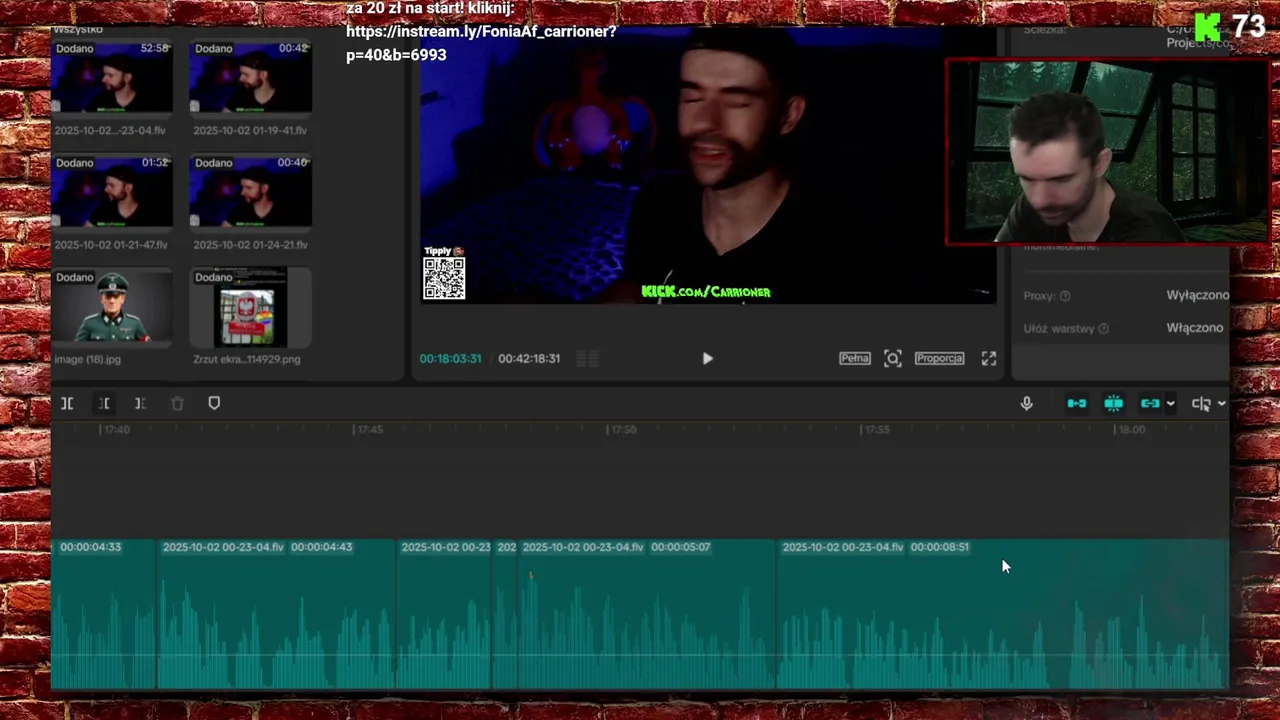Toggle the preview axis icon

coord(1201,404)
